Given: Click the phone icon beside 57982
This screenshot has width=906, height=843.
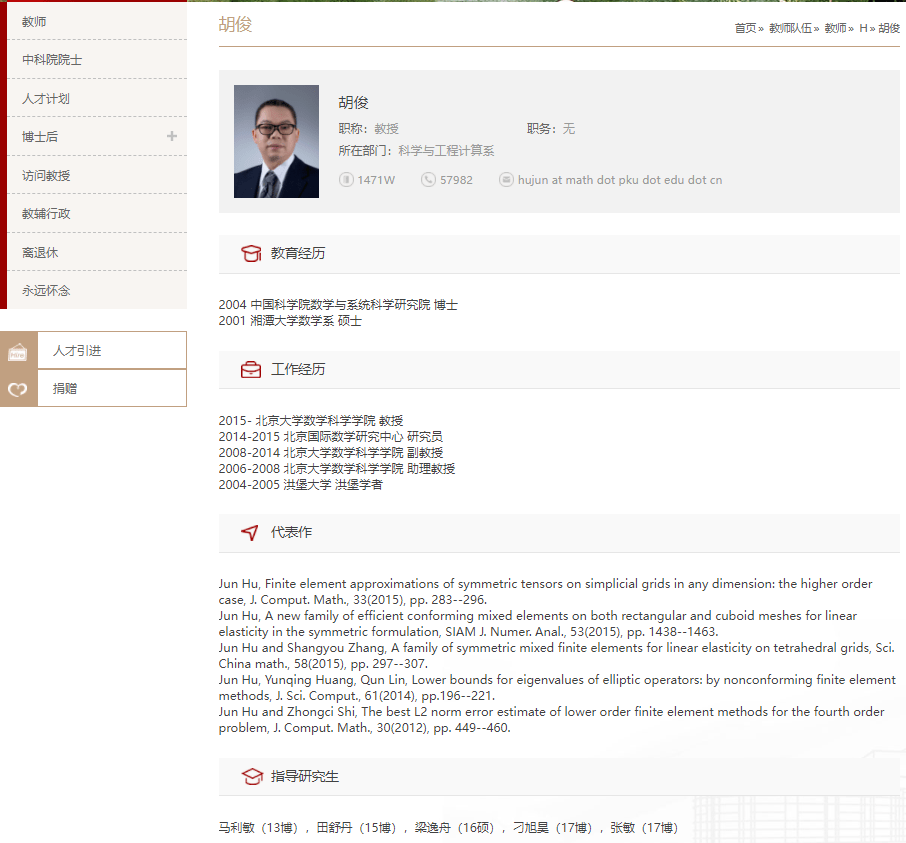Looking at the screenshot, I should coord(428,180).
